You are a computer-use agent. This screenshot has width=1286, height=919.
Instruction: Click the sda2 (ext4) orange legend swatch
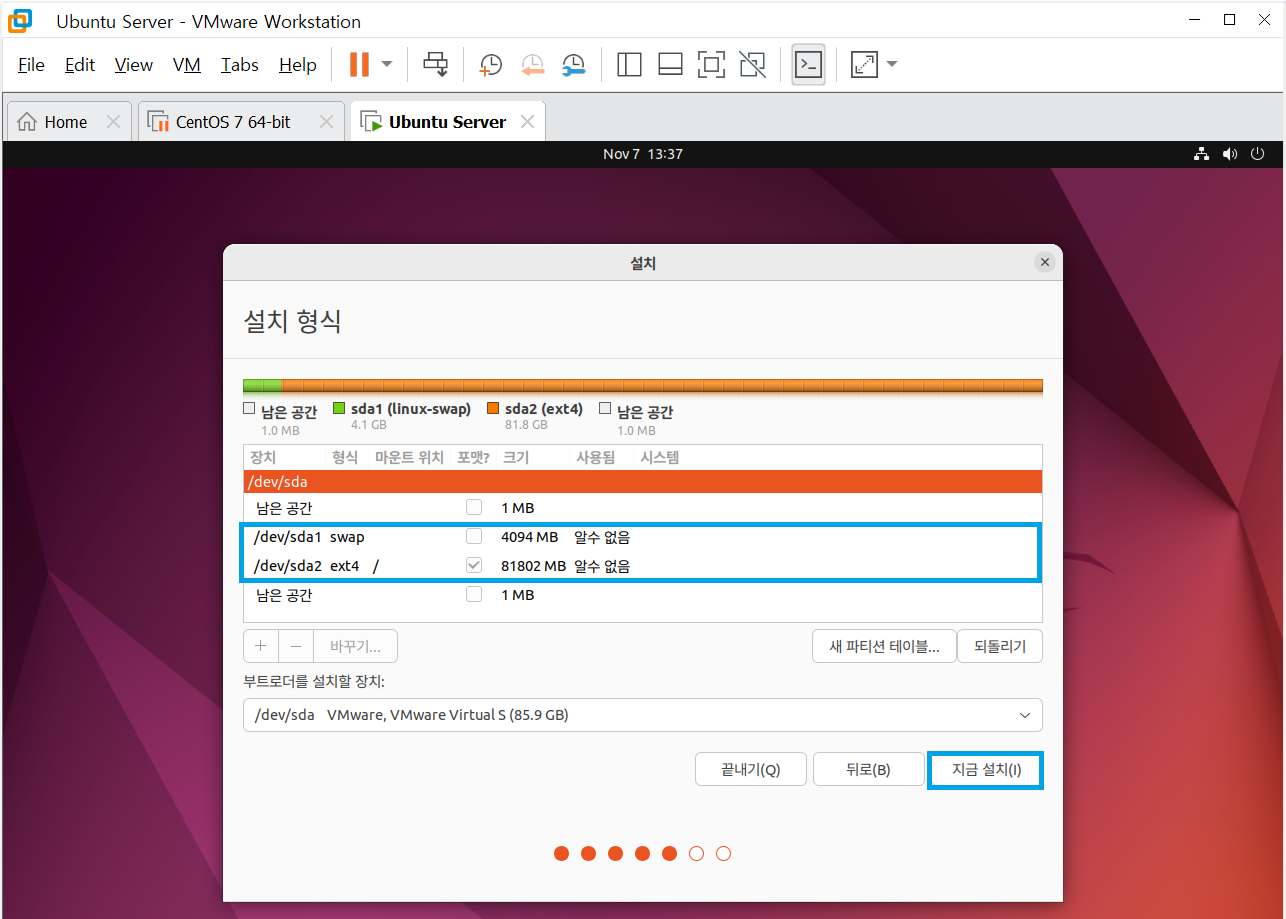(493, 408)
